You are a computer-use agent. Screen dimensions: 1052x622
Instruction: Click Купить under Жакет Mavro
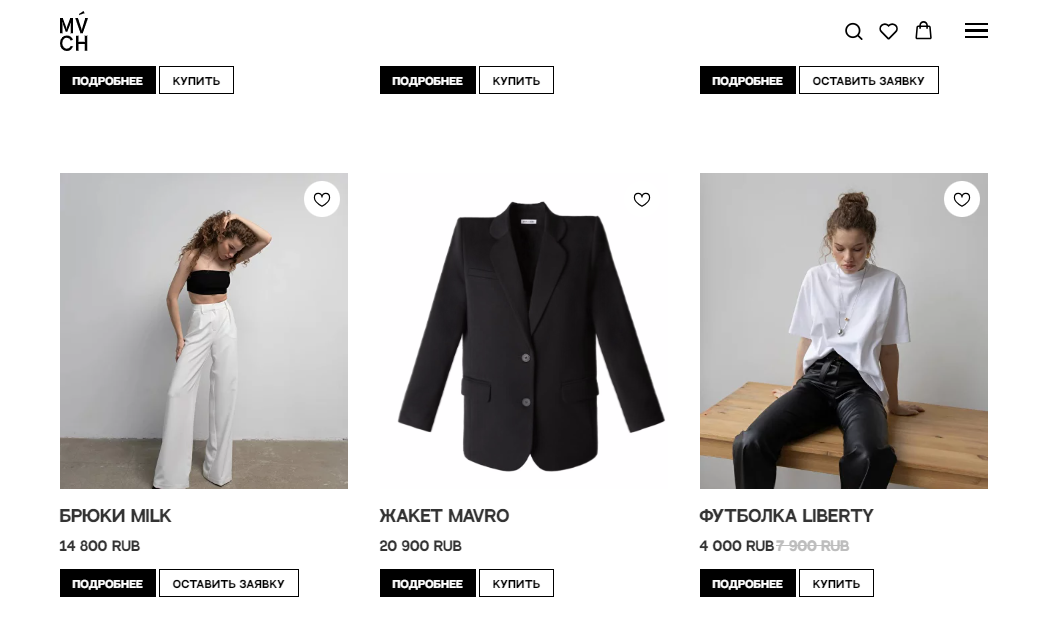point(516,583)
